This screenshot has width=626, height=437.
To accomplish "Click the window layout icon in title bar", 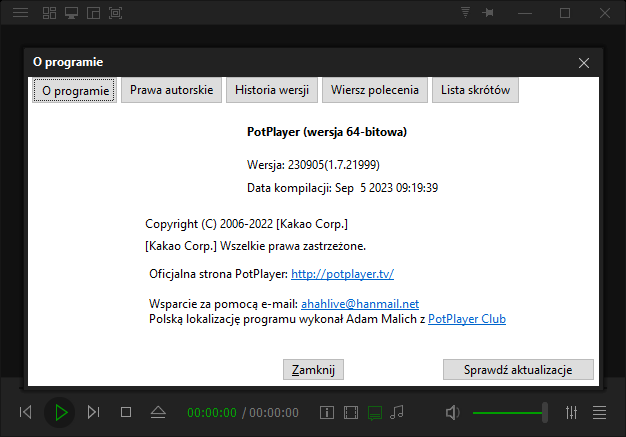I will (x=93, y=13).
